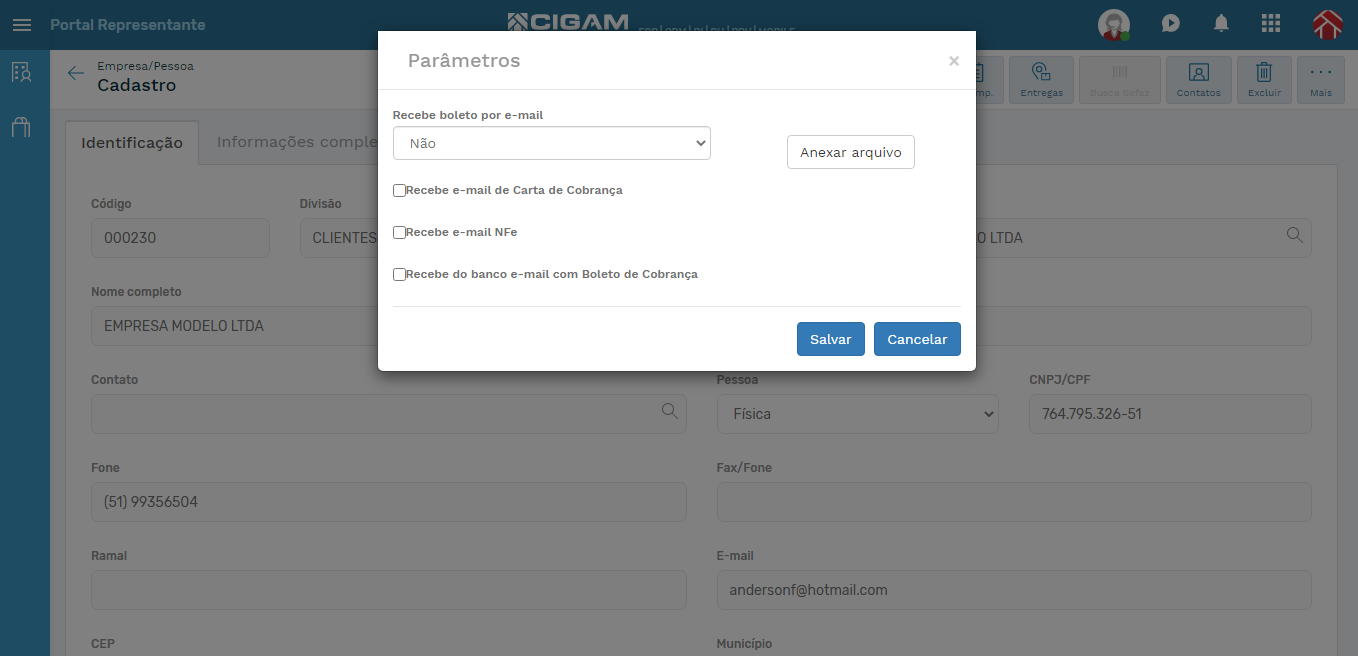Toggle Recebe do banco e-mail com Boleto

tap(400, 274)
